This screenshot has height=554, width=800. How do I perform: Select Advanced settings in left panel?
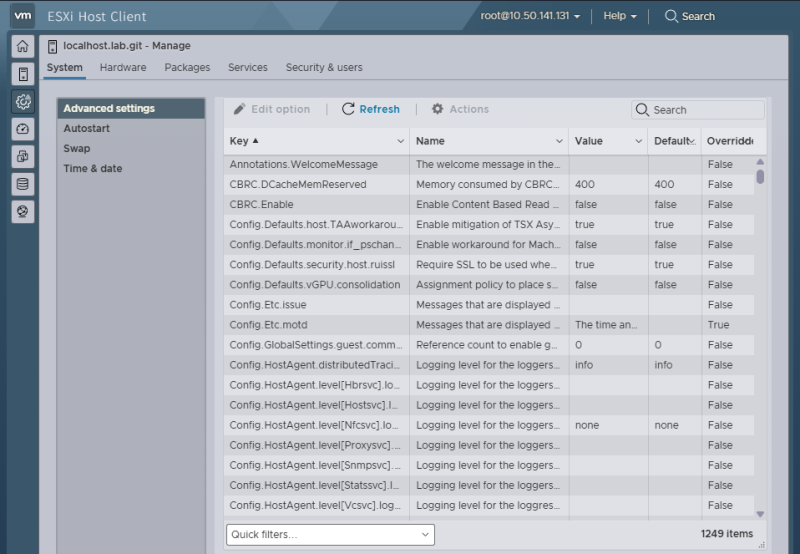[131, 109]
